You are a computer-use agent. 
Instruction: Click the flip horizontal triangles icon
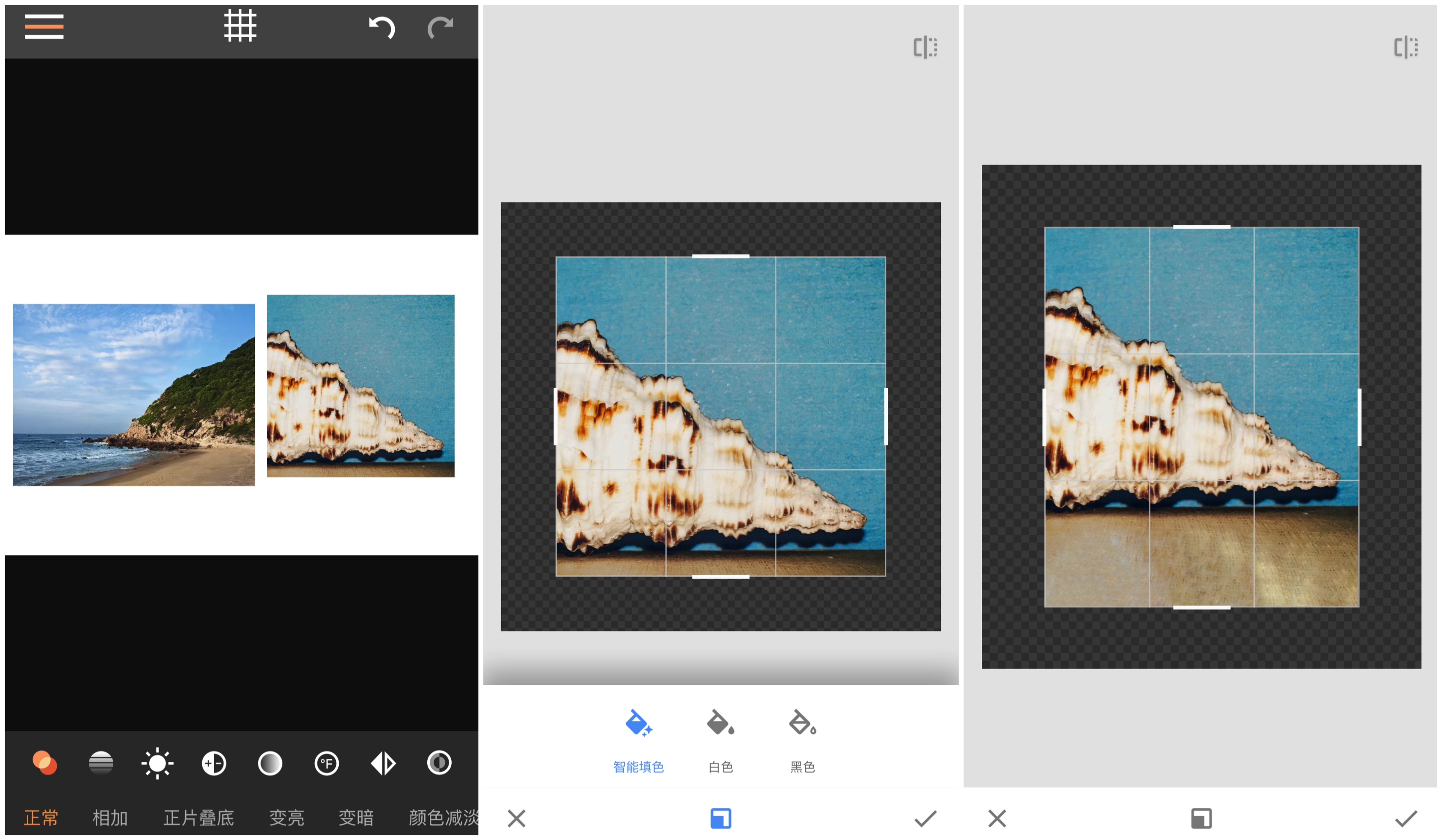(383, 763)
